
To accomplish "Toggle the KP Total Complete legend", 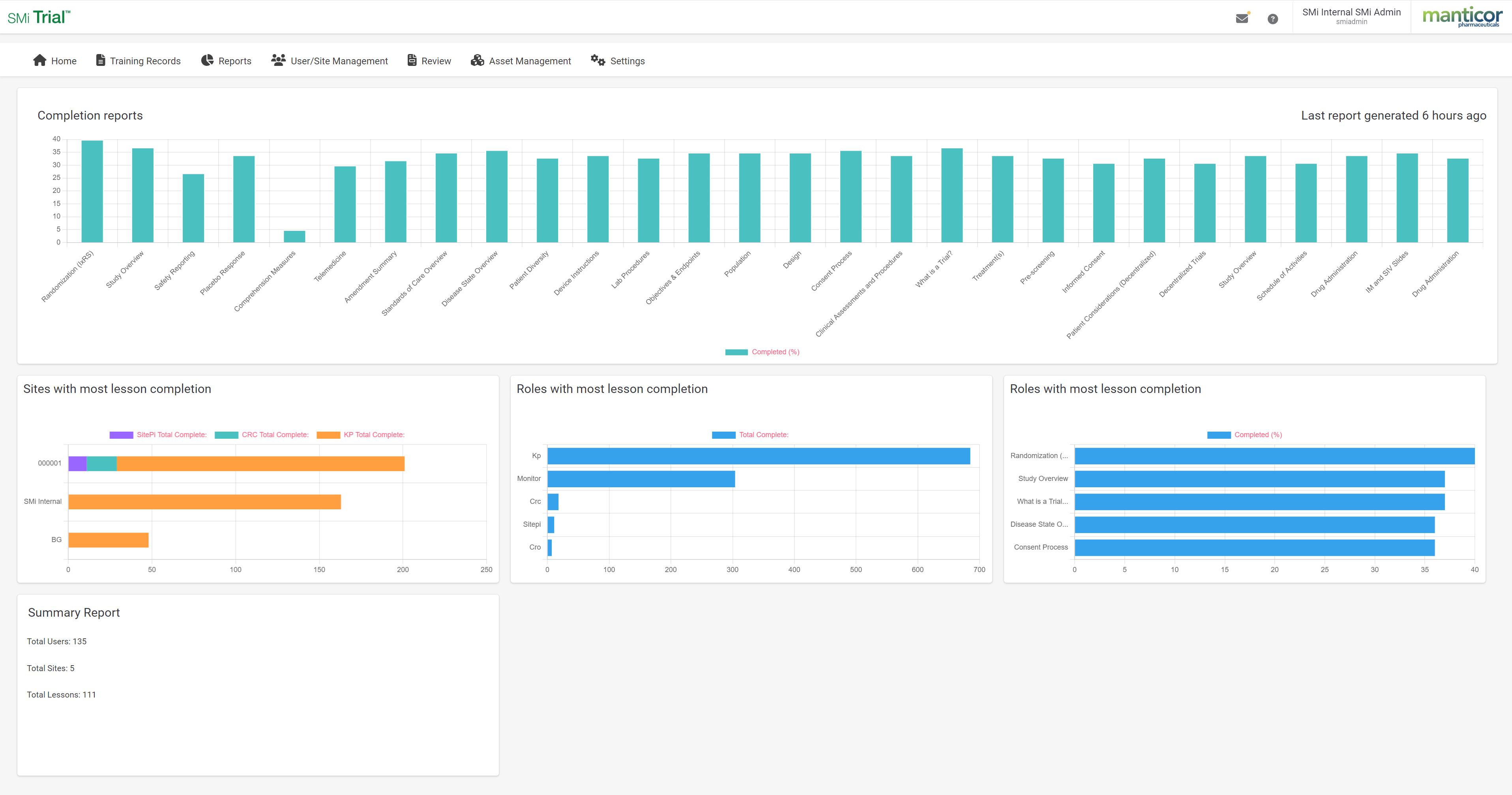I will tap(361, 435).
